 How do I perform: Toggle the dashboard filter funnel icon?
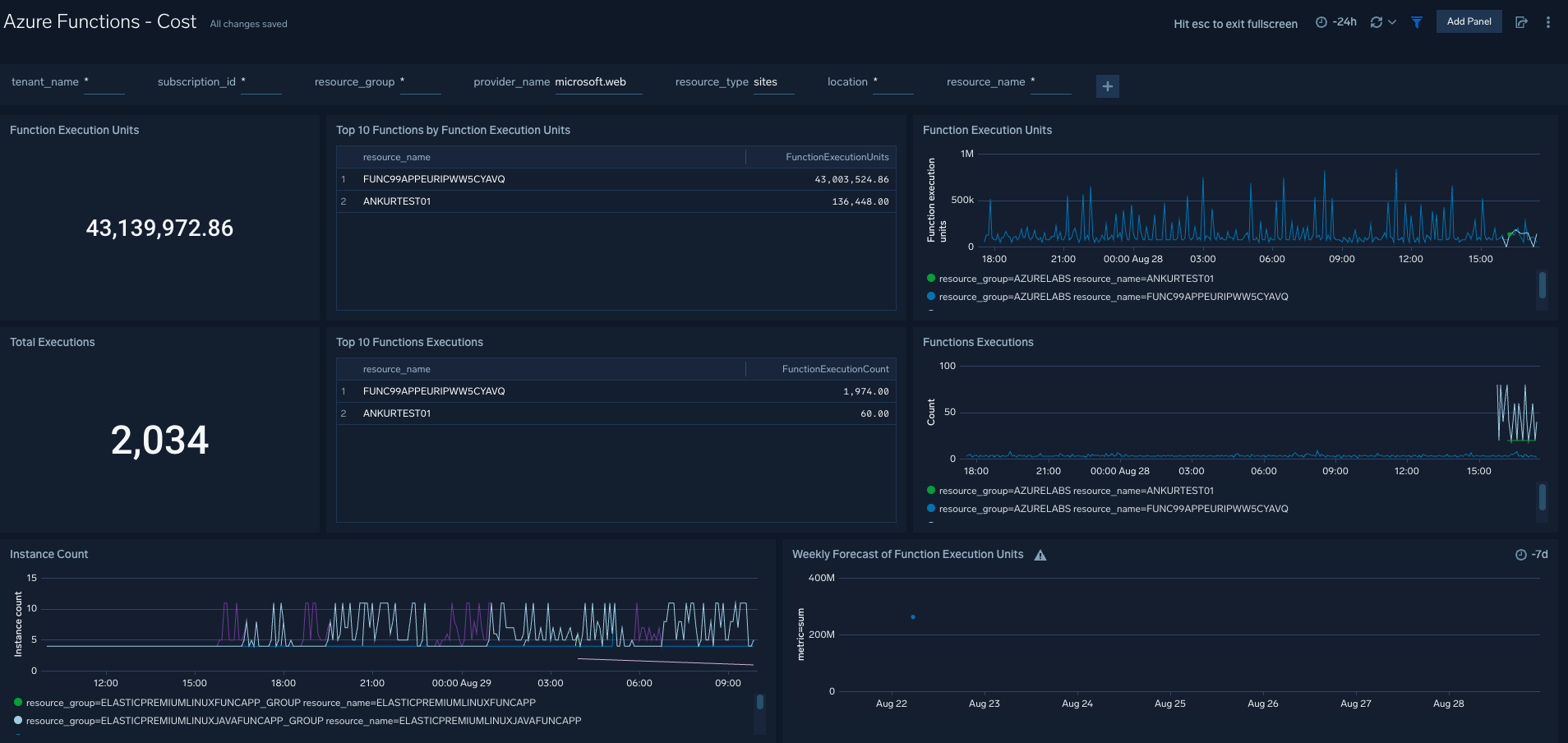[x=1417, y=22]
